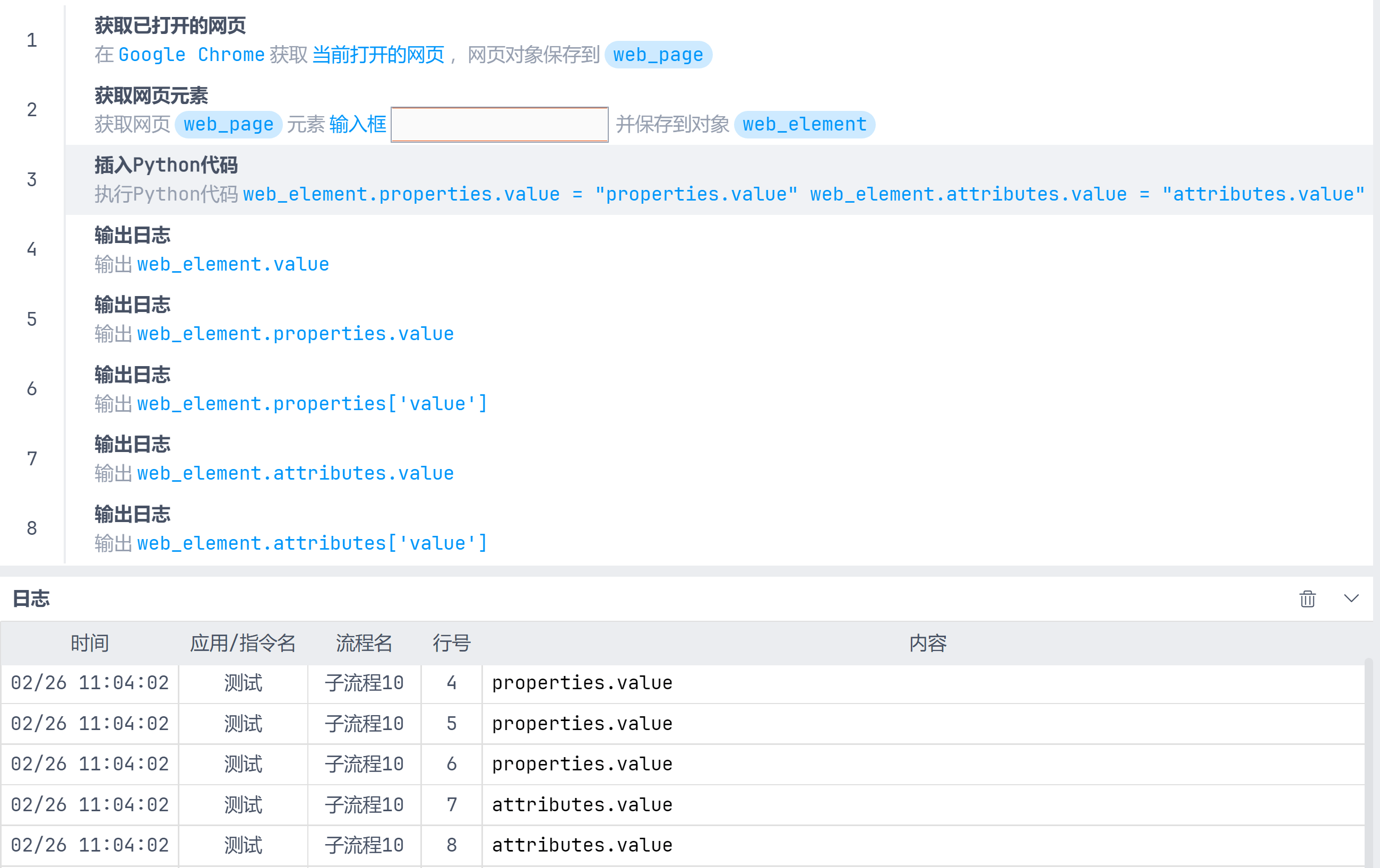
Task: Click the 行号 column header
Action: point(451,643)
